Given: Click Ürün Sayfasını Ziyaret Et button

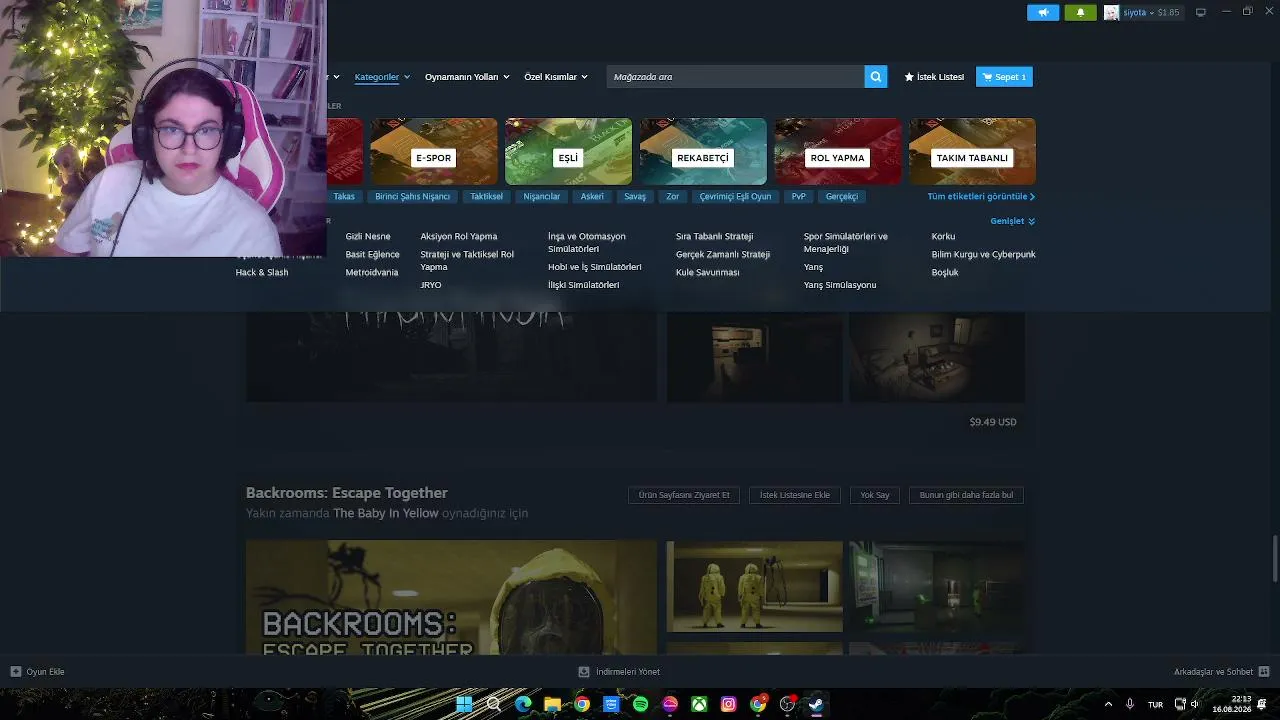Looking at the screenshot, I should click(684, 495).
